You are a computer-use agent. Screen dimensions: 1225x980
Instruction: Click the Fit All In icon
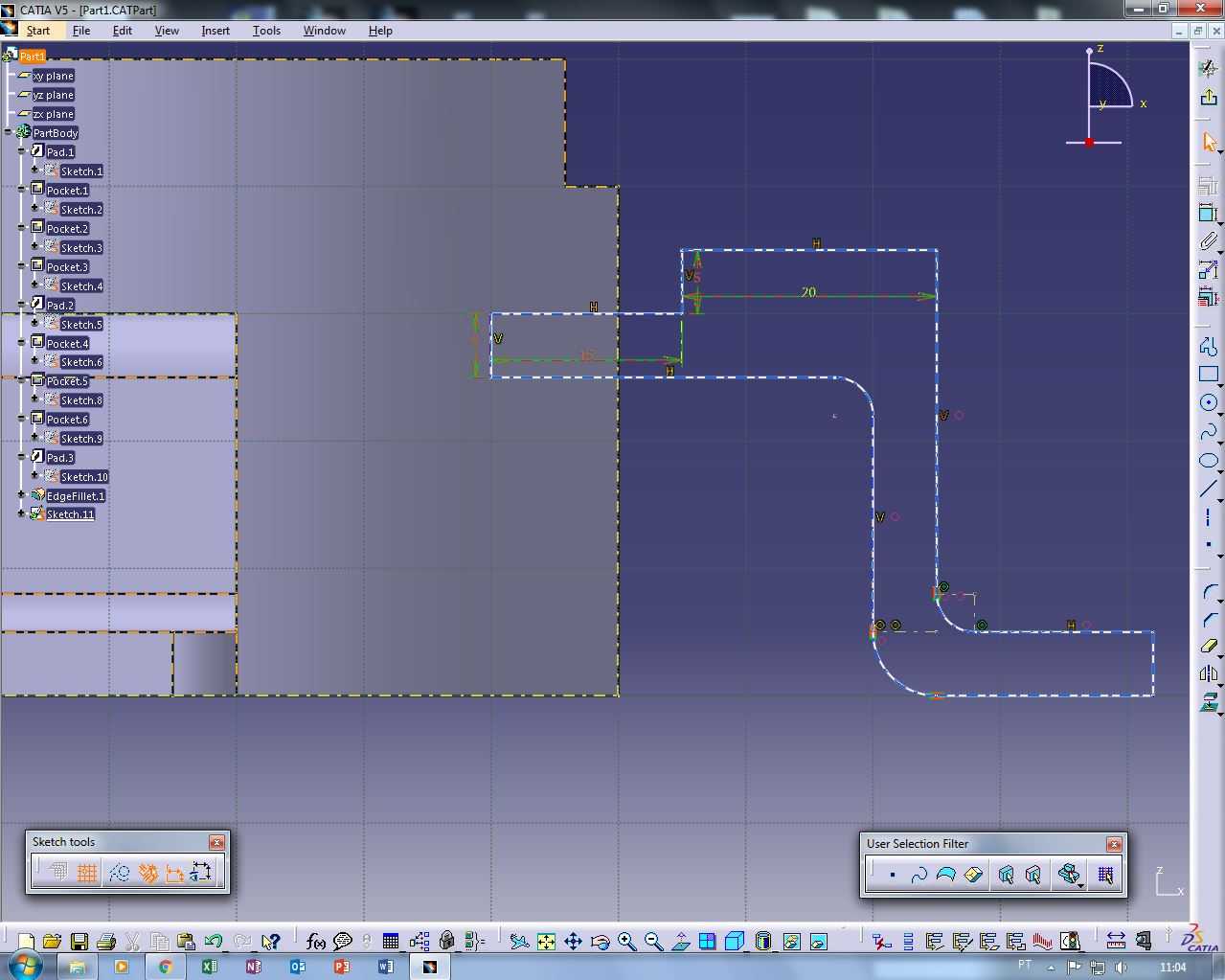[x=546, y=942]
